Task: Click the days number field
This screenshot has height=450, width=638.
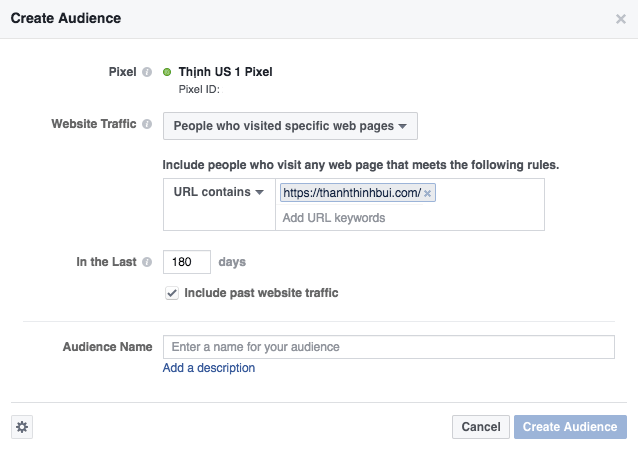Action: point(187,262)
